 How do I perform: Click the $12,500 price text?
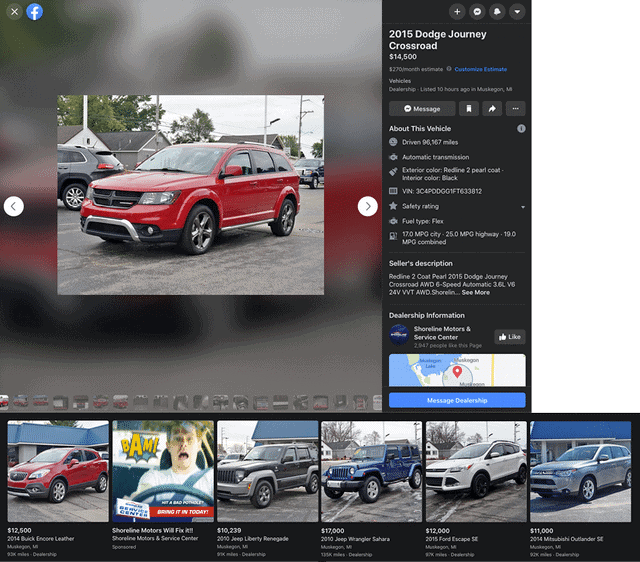point(19,531)
